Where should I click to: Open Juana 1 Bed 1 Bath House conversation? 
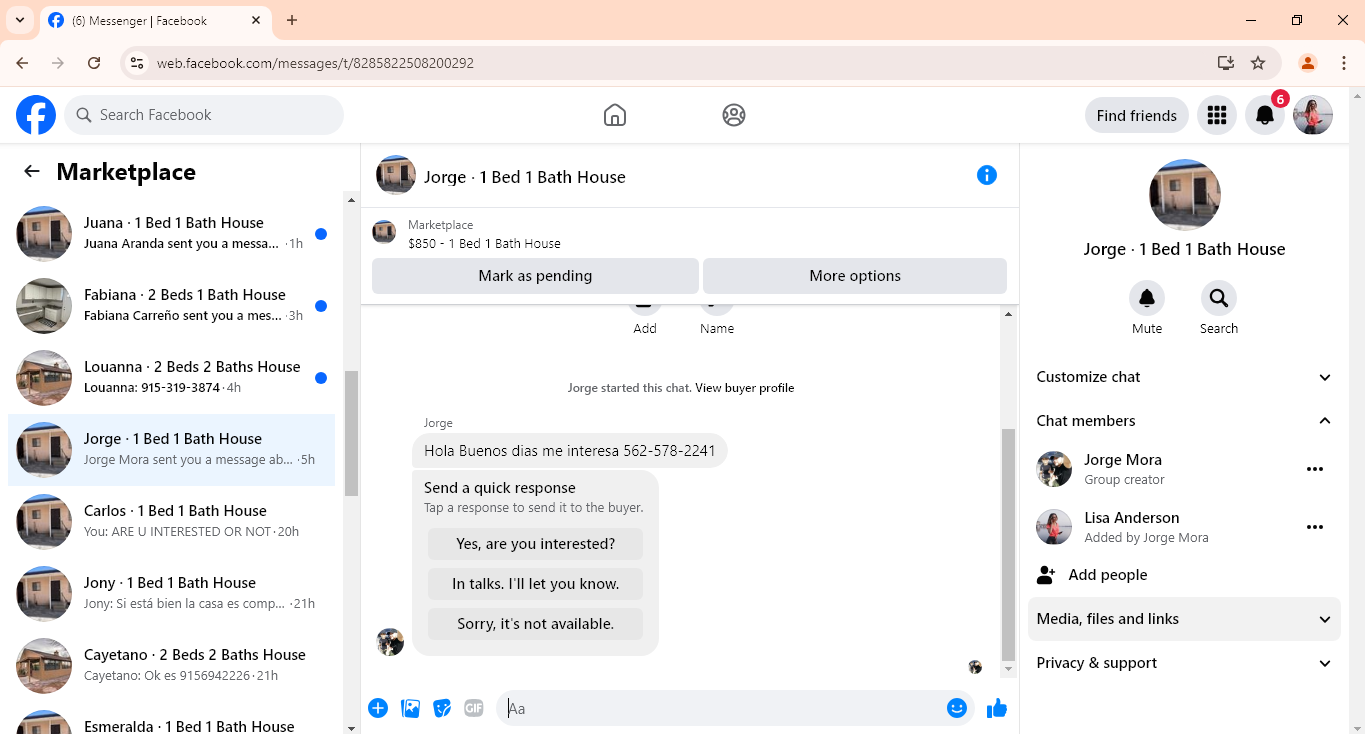click(172, 234)
